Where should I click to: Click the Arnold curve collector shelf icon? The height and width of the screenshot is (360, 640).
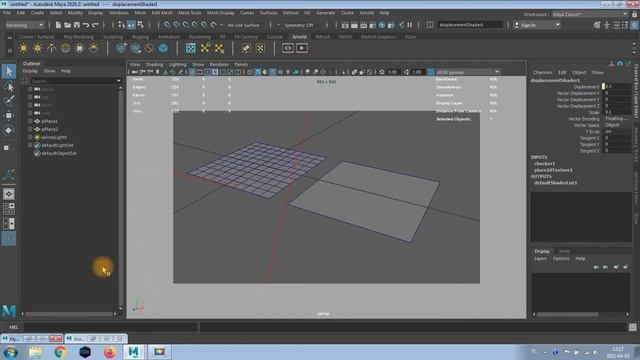click(149, 48)
